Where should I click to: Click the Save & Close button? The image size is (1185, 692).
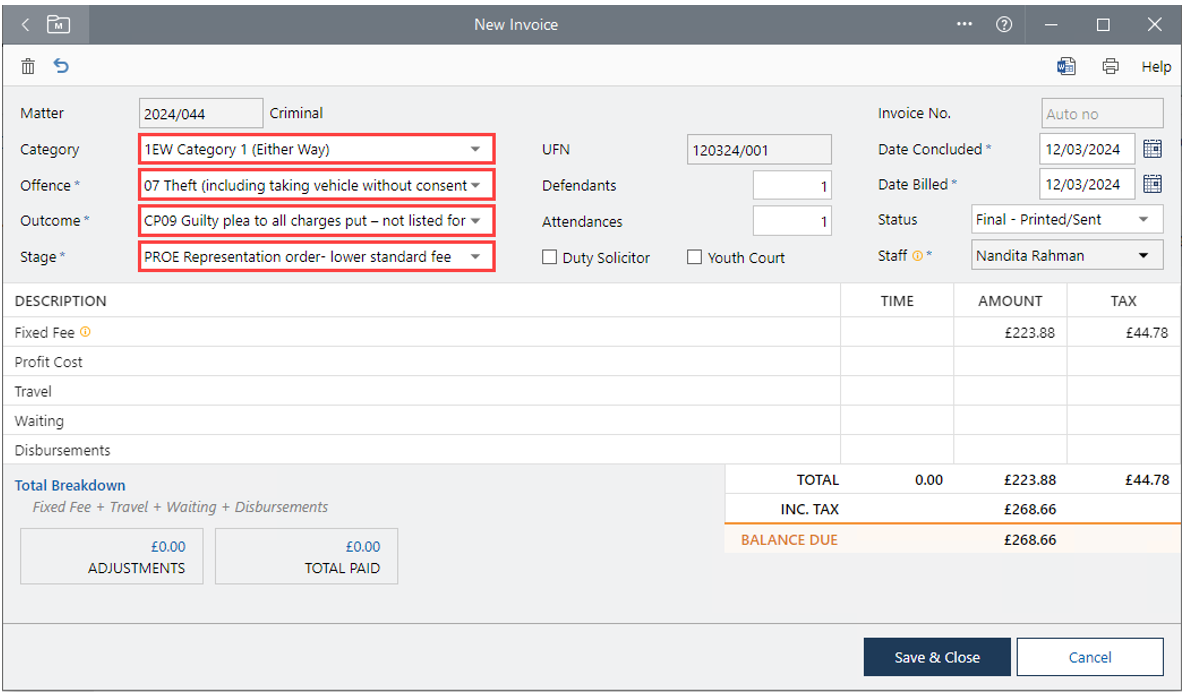point(937,657)
